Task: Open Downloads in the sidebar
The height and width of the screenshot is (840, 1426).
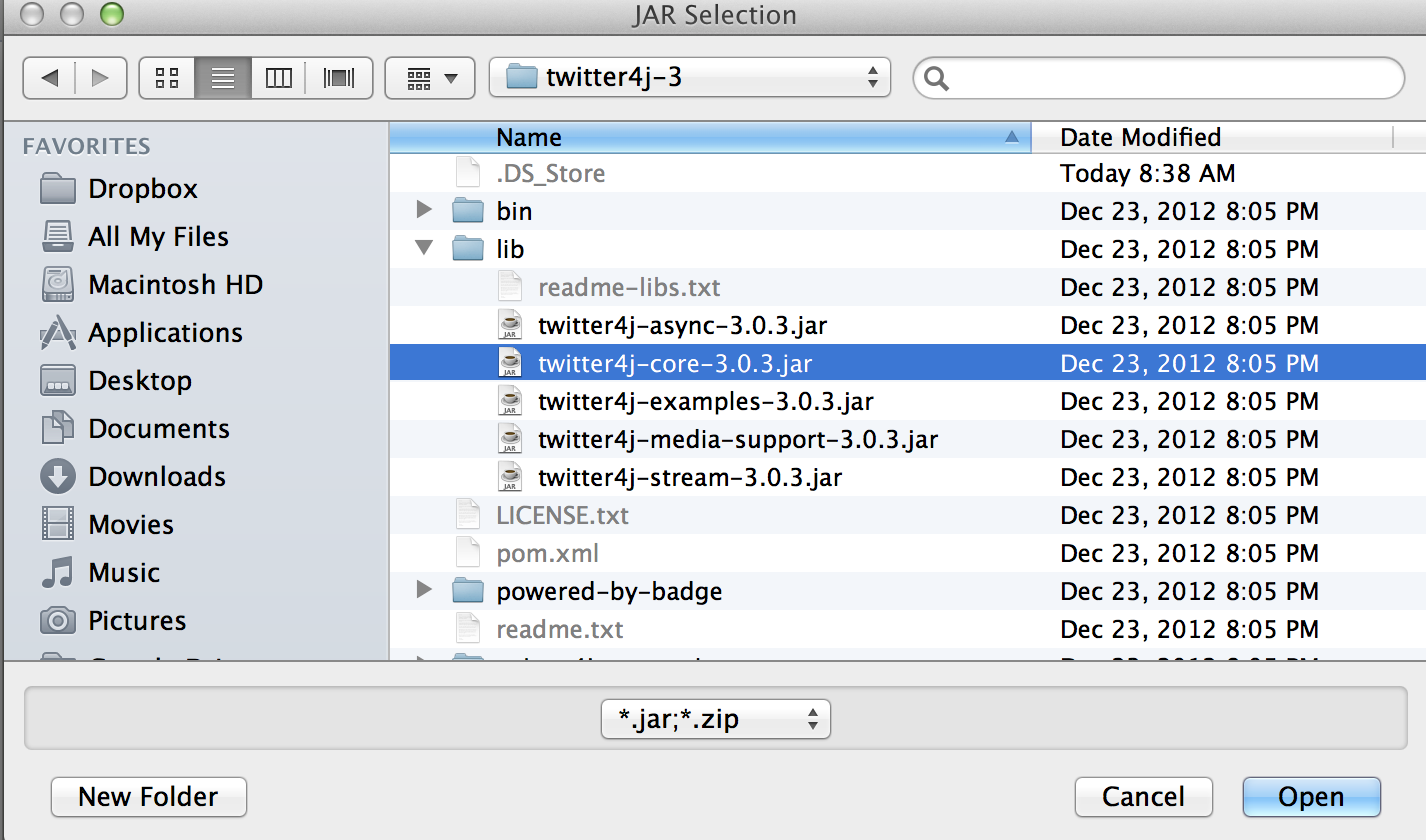Action: (132, 477)
